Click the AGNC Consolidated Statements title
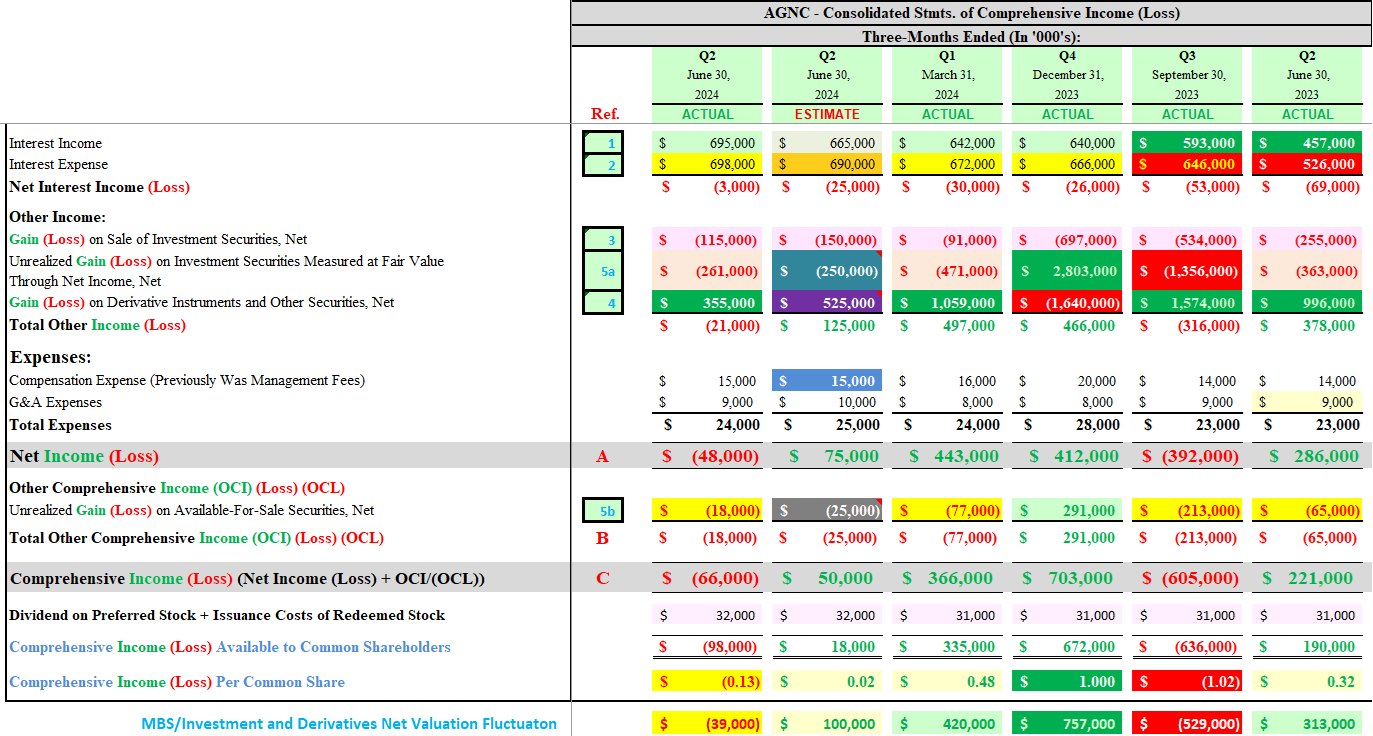The image size is (1373, 736). click(x=971, y=13)
